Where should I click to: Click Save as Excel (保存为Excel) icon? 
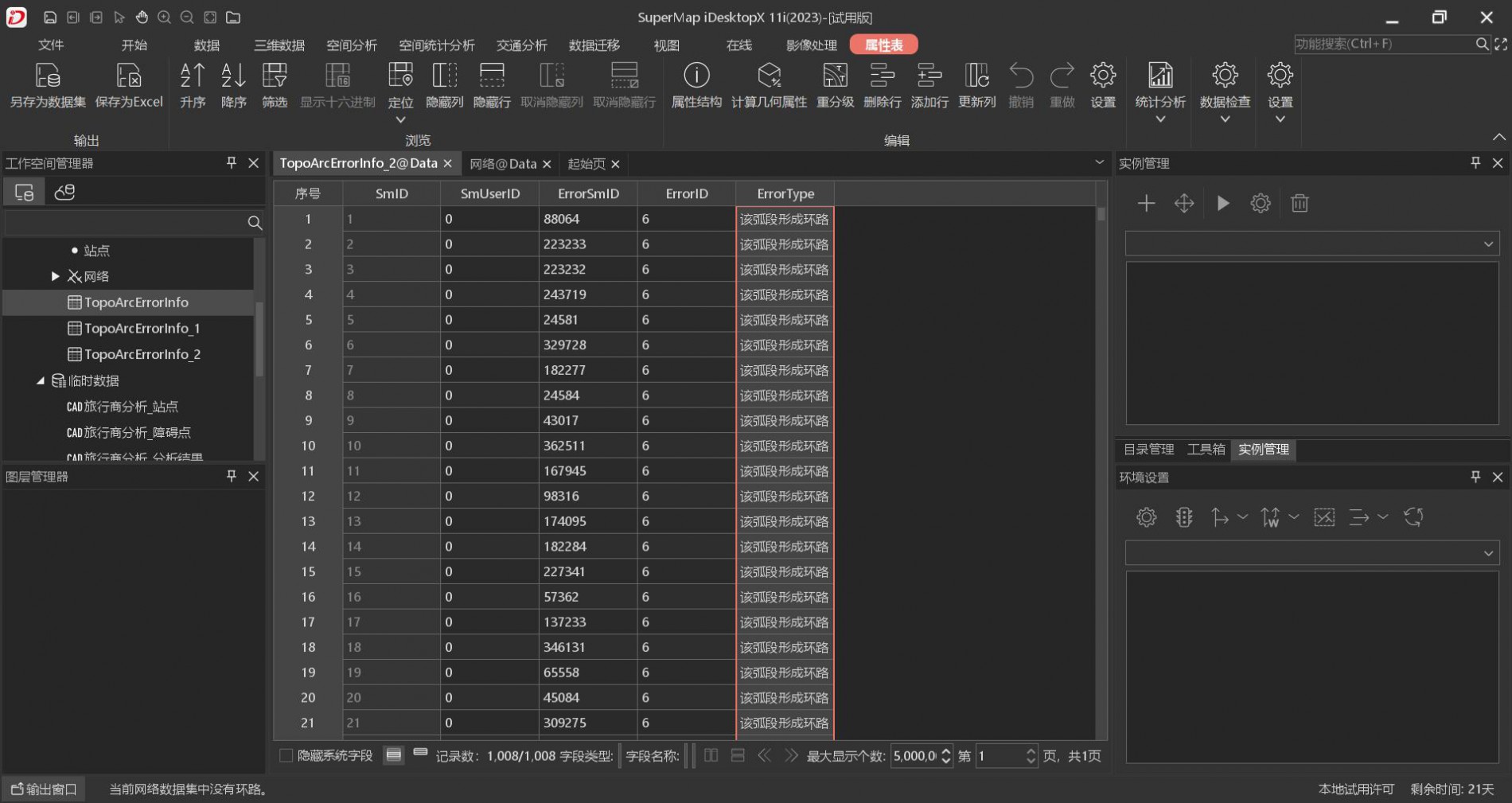click(x=129, y=76)
